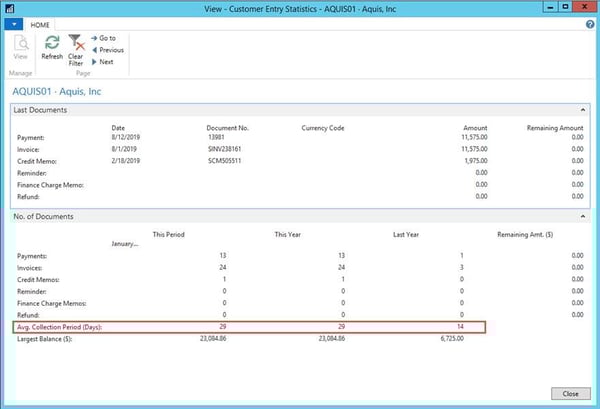This screenshot has width=600, height=409.
Task: Open the Help question mark icon
Action: coord(590,24)
